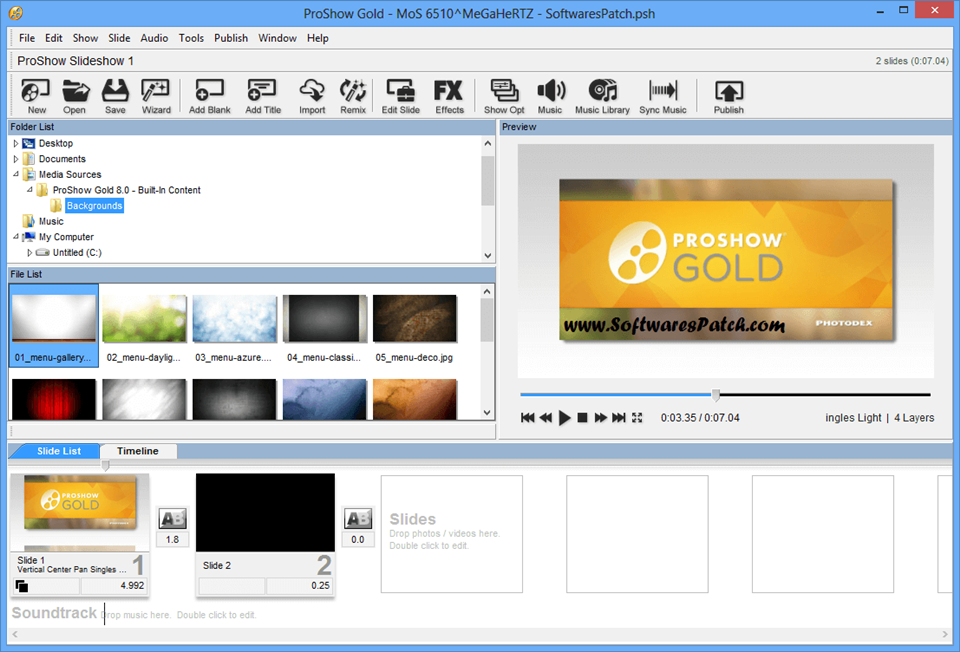Viewport: 960px width, 652px height.
Task: Add a Title slide from the toolbar
Action: click(x=263, y=96)
